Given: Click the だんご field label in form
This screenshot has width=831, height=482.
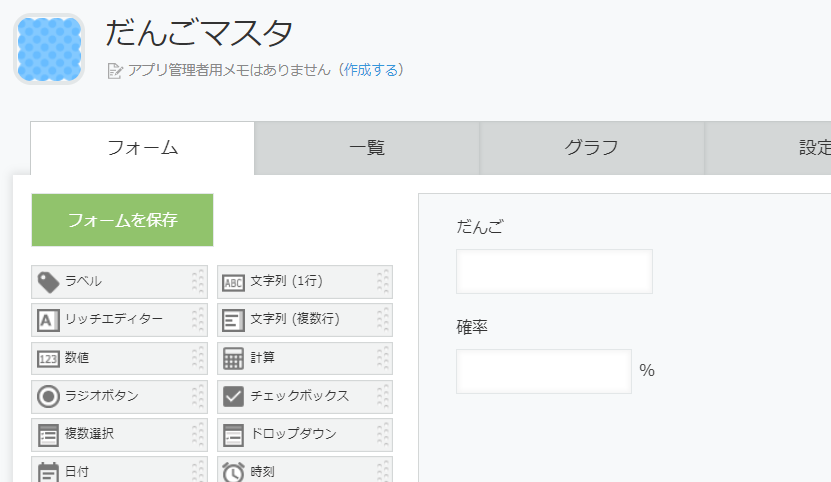Looking at the screenshot, I should [x=480, y=227].
